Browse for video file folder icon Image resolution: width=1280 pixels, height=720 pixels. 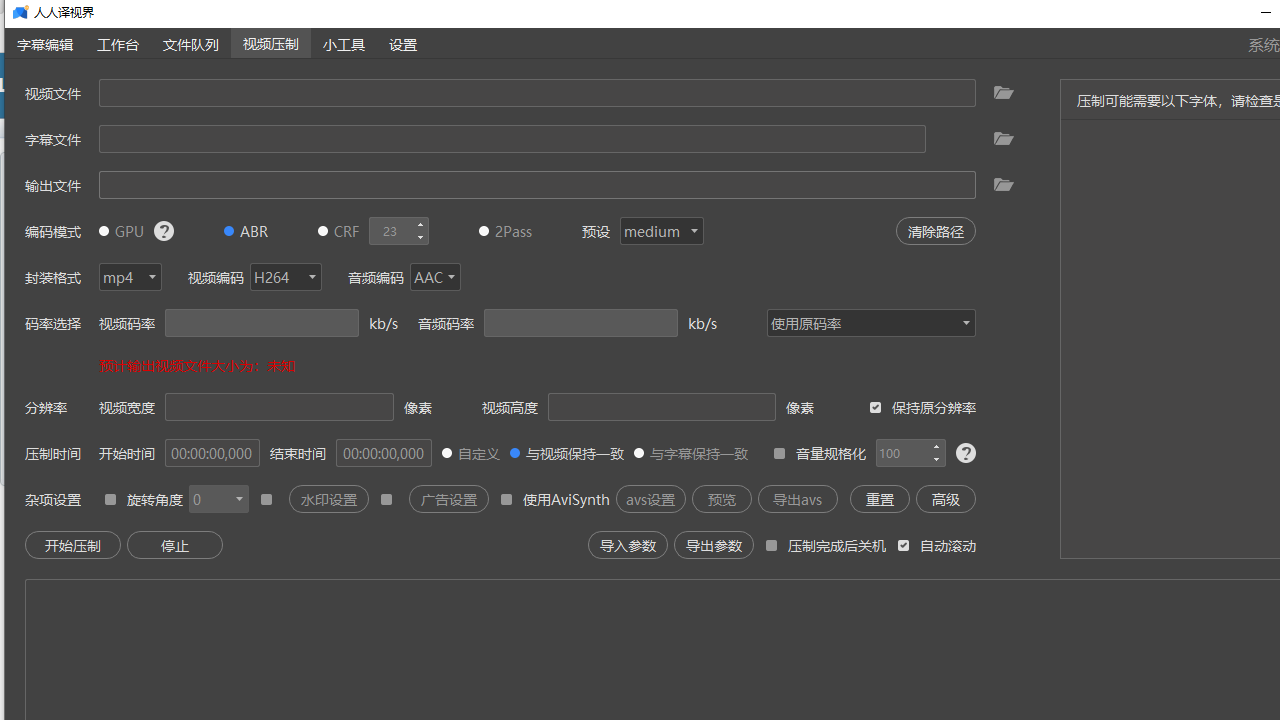(1004, 93)
